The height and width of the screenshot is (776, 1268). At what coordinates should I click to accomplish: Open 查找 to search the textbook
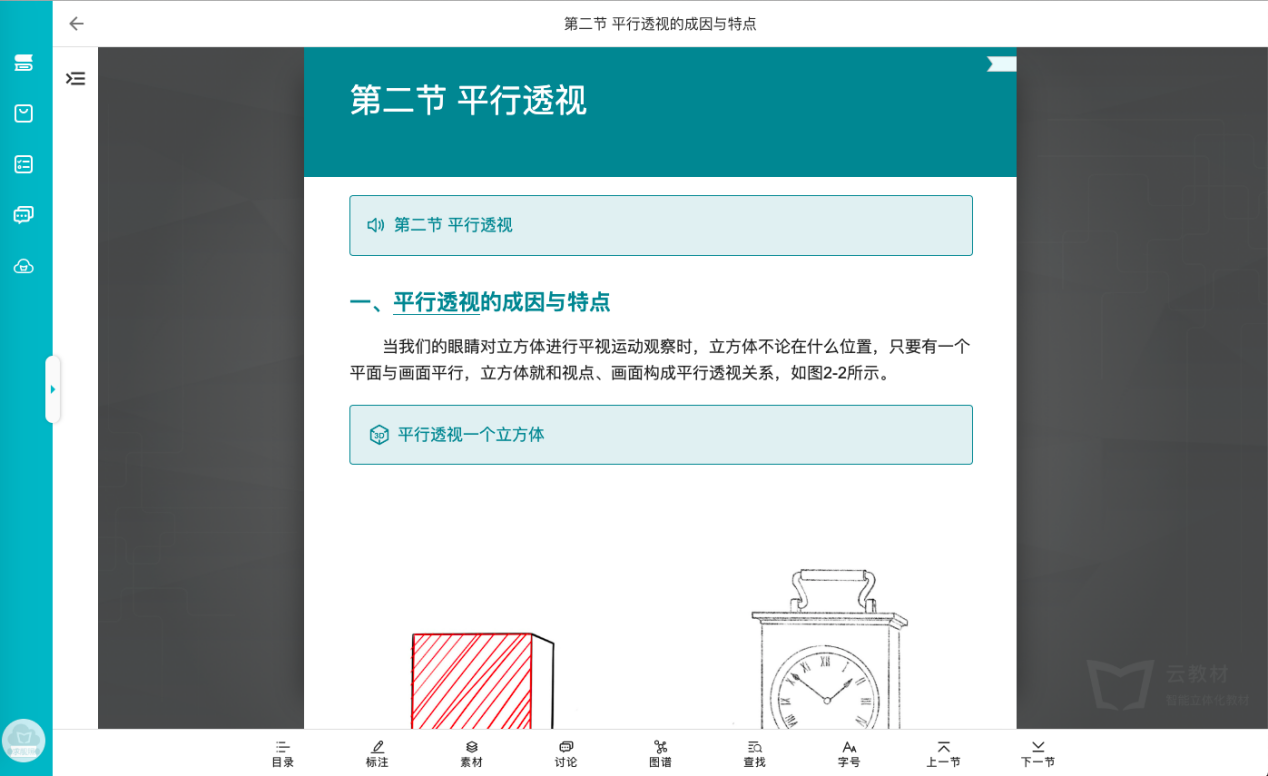753,752
